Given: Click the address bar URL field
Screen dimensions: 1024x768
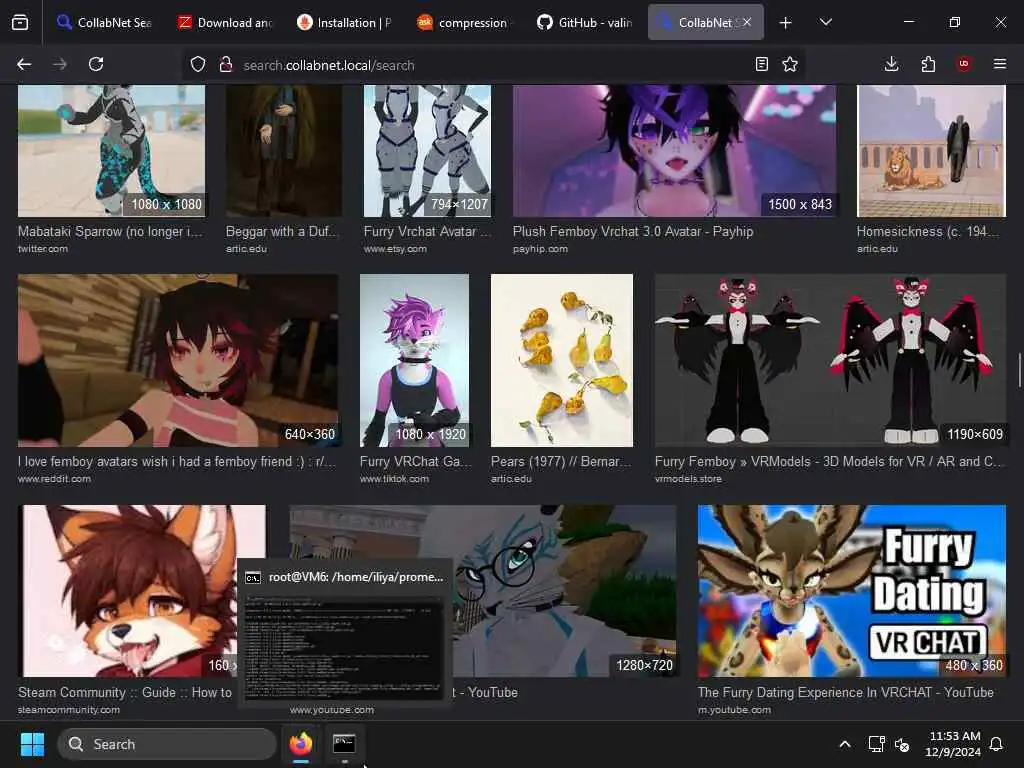Looking at the screenshot, I should tap(493, 65).
